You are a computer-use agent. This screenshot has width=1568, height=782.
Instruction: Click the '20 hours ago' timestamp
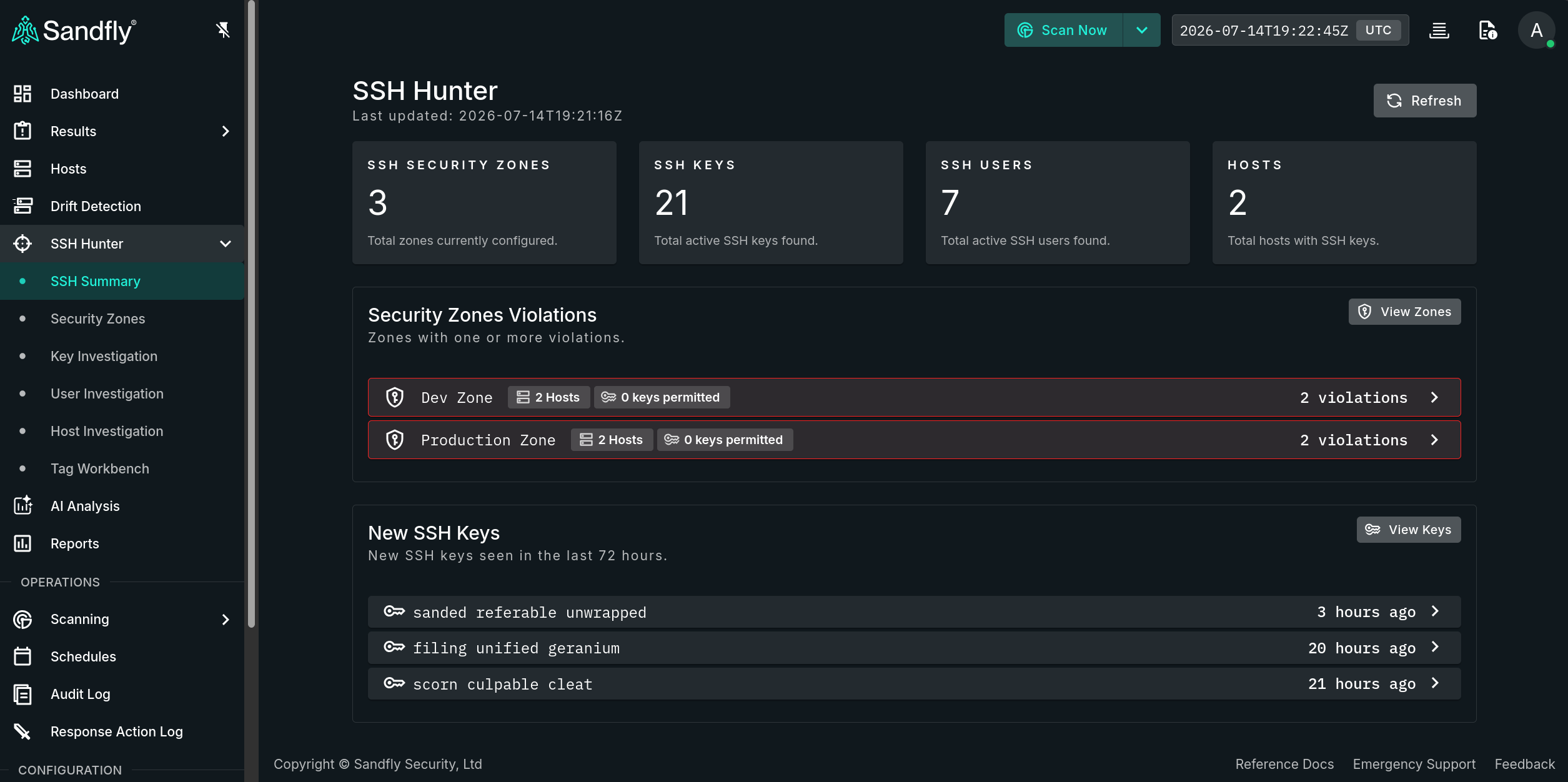[1362, 648]
